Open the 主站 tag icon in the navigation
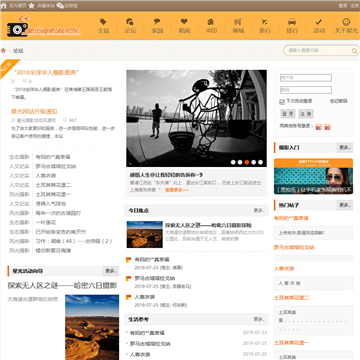 point(103,22)
